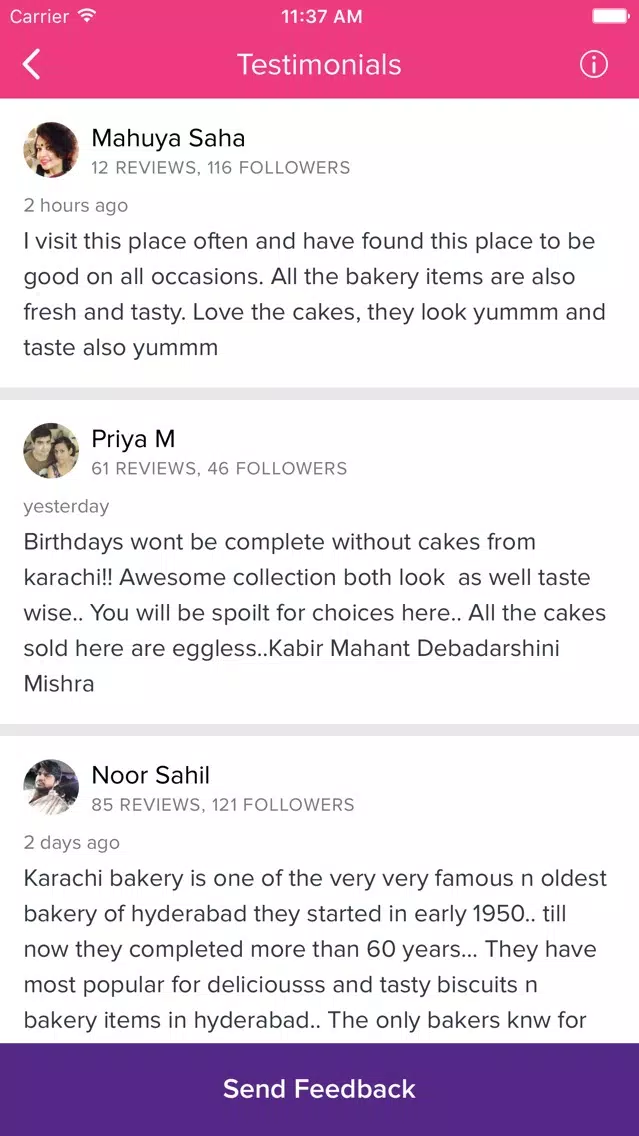The image size is (639, 1136).
Task: Tap the back arrow icon
Action: 31,64
